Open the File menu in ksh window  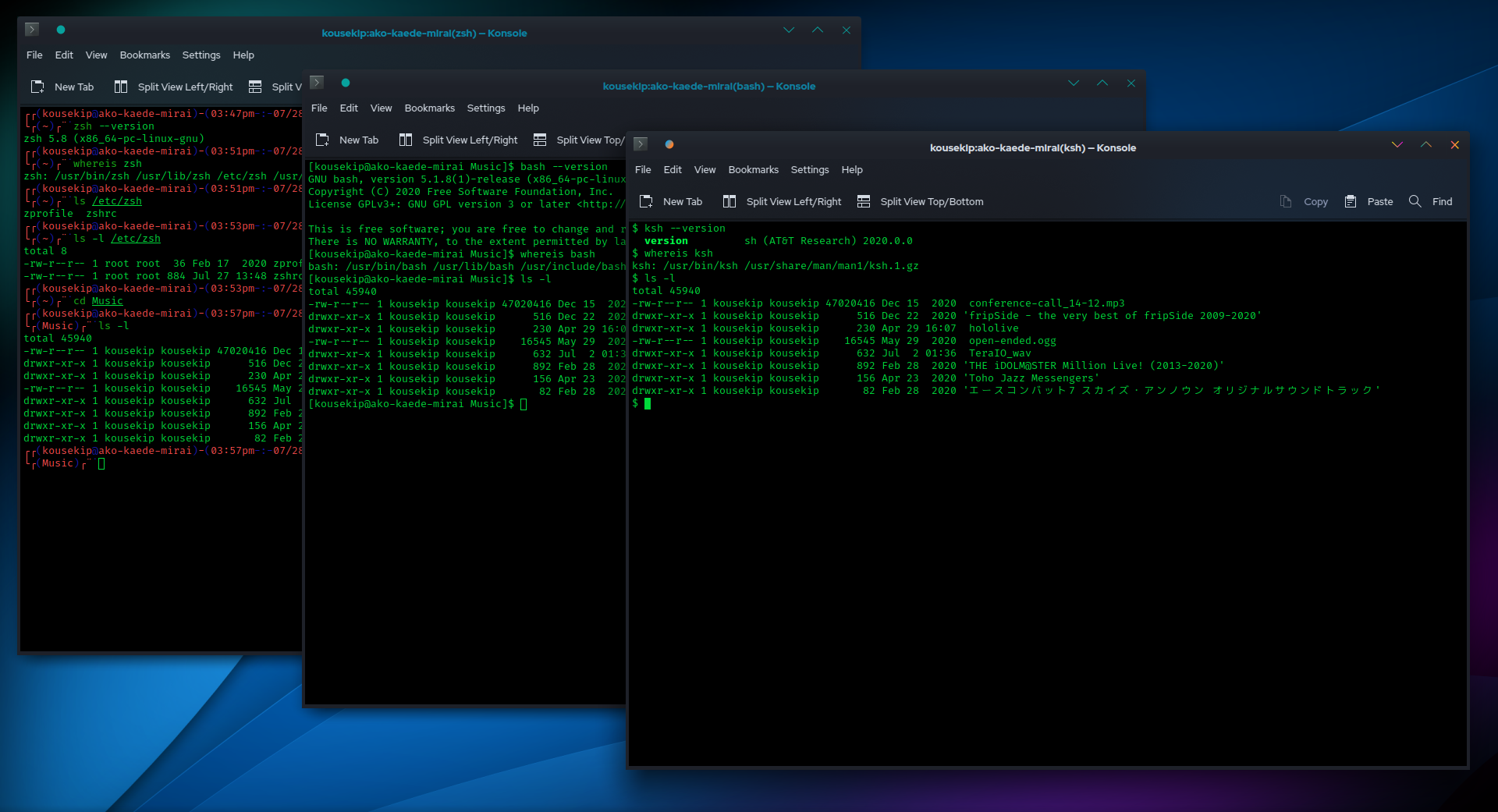(643, 169)
